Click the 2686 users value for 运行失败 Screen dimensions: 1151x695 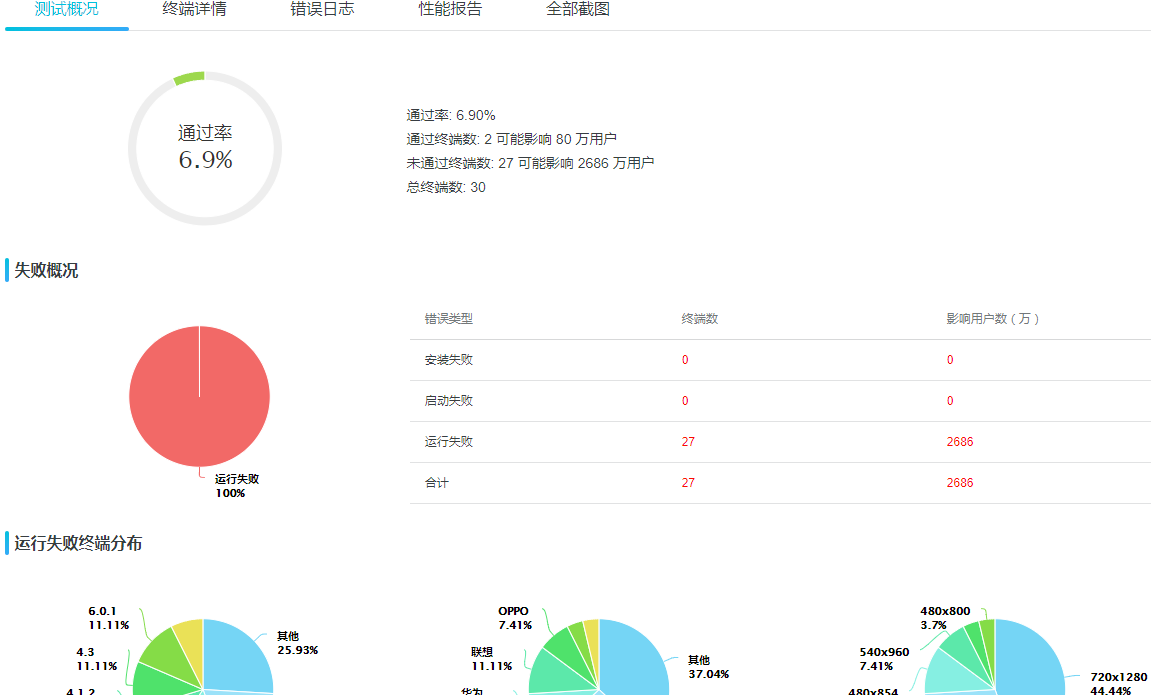click(959, 442)
